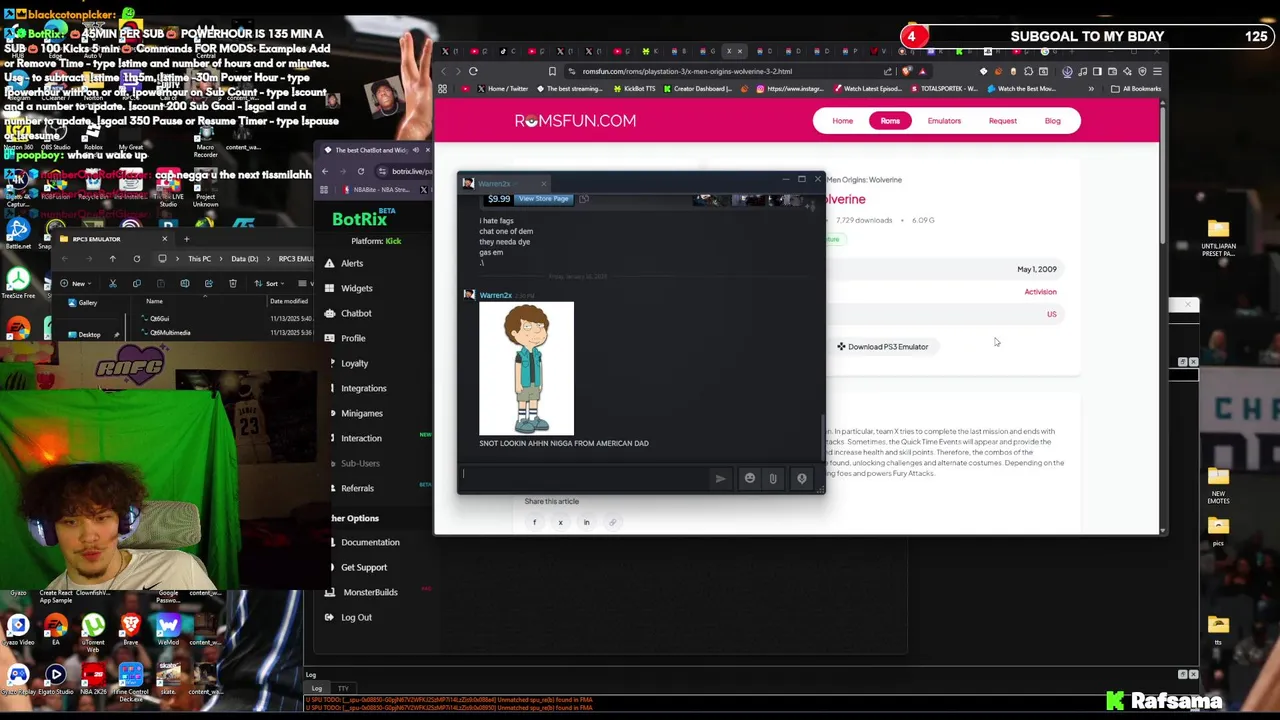Click This PC in the breadcrumb path
Image resolution: width=1280 pixels, height=720 pixels.
pos(199,259)
